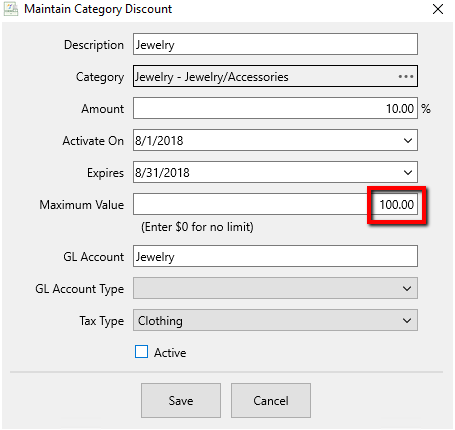Click the percent sign beside Amount
The height and width of the screenshot is (430, 455).
(x=426, y=109)
